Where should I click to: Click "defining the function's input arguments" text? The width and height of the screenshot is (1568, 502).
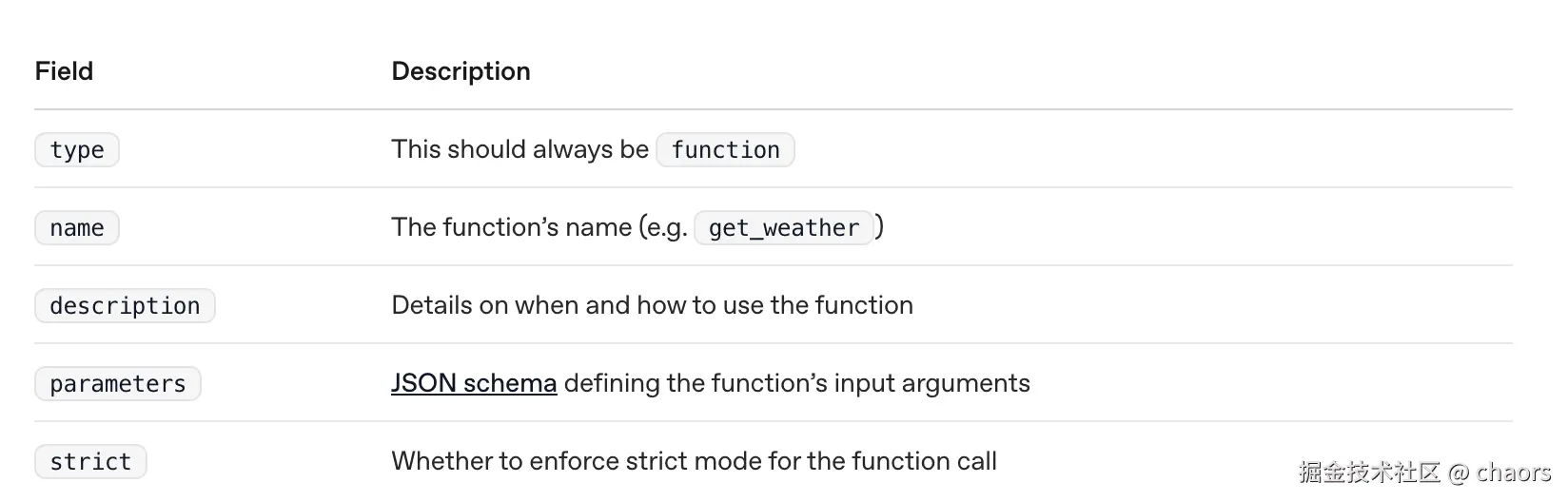(x=796, y=383)
